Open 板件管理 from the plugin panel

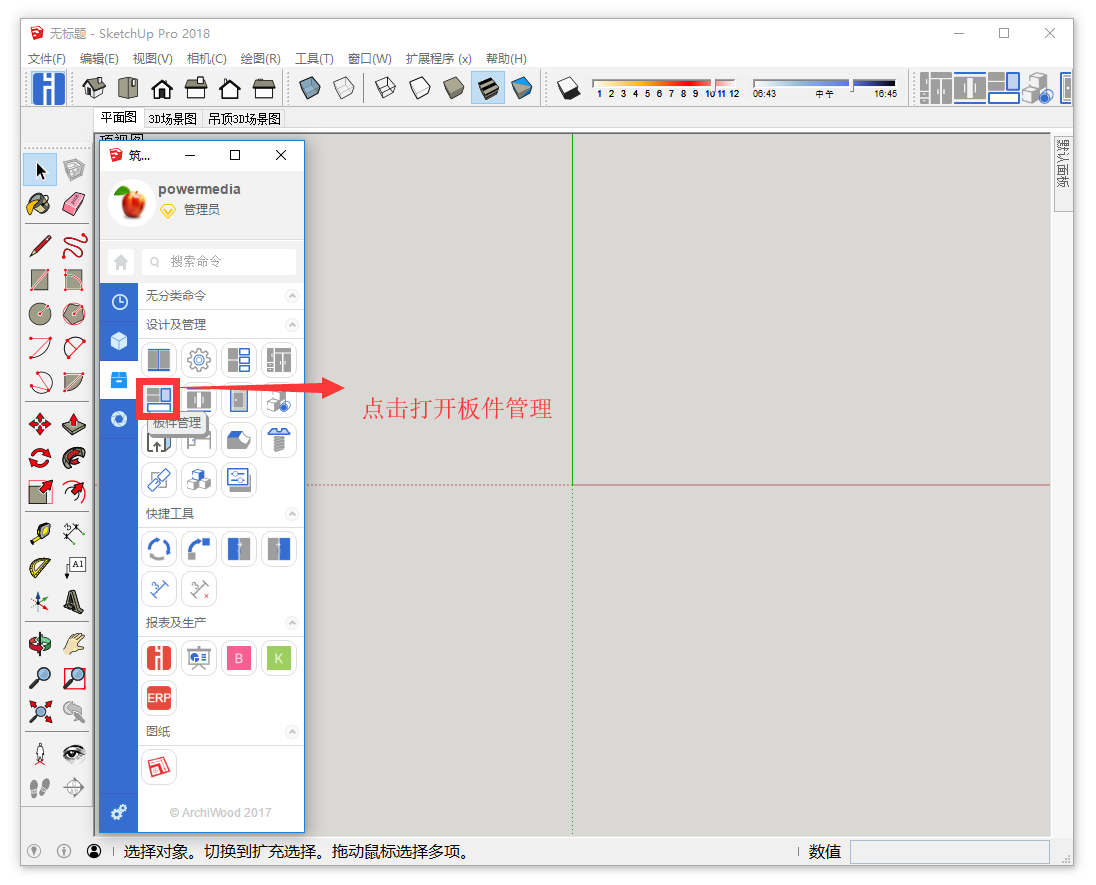click(159, 400)
